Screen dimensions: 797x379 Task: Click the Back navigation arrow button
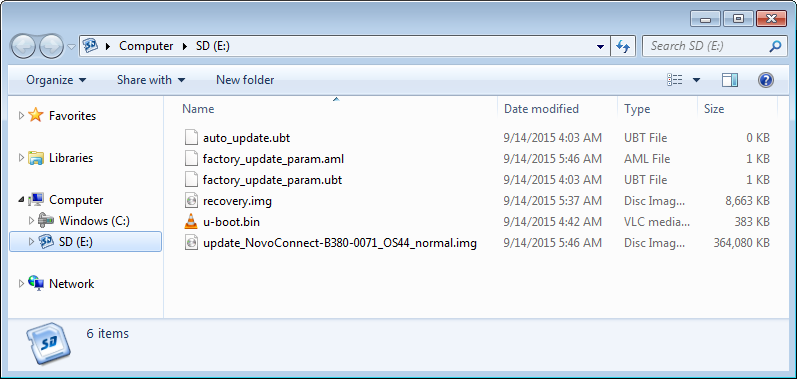tap(22, 47)
